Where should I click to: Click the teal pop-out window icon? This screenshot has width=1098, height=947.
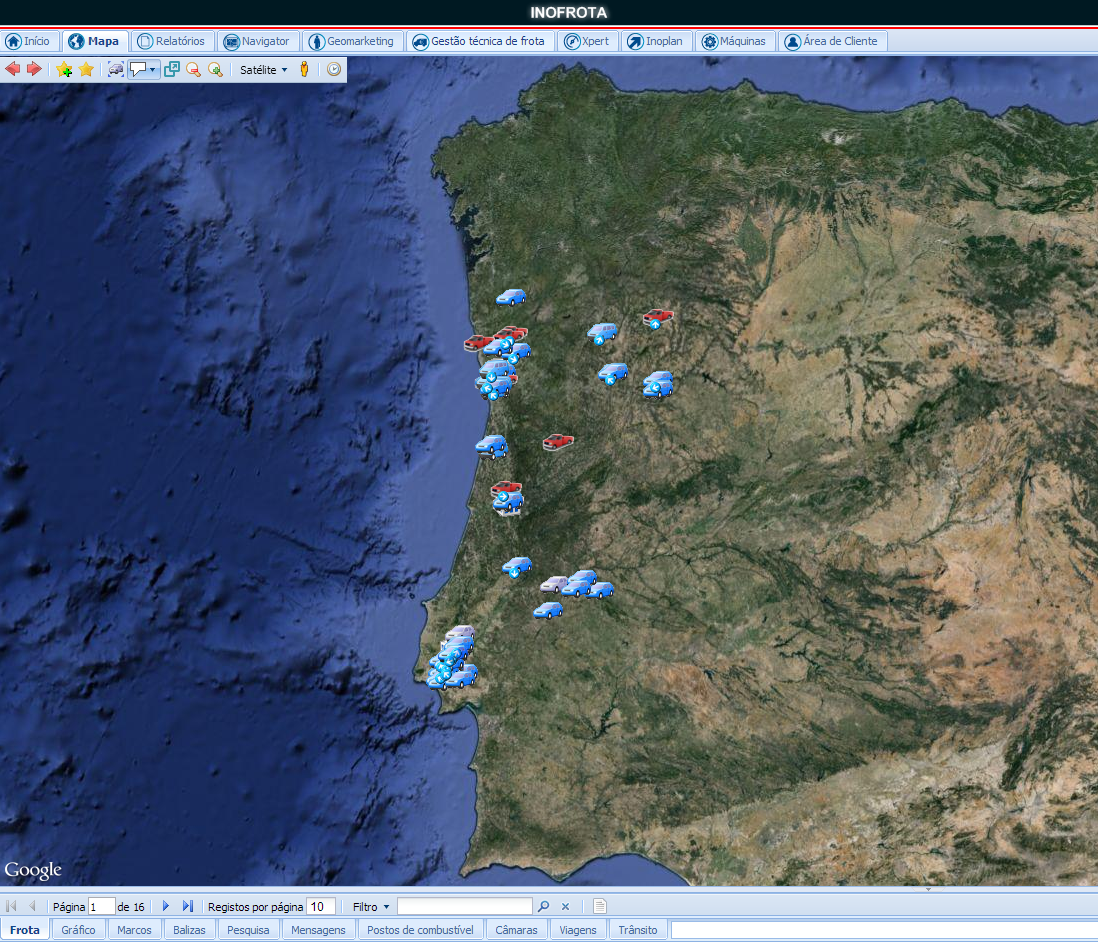[x=172, y=69]
